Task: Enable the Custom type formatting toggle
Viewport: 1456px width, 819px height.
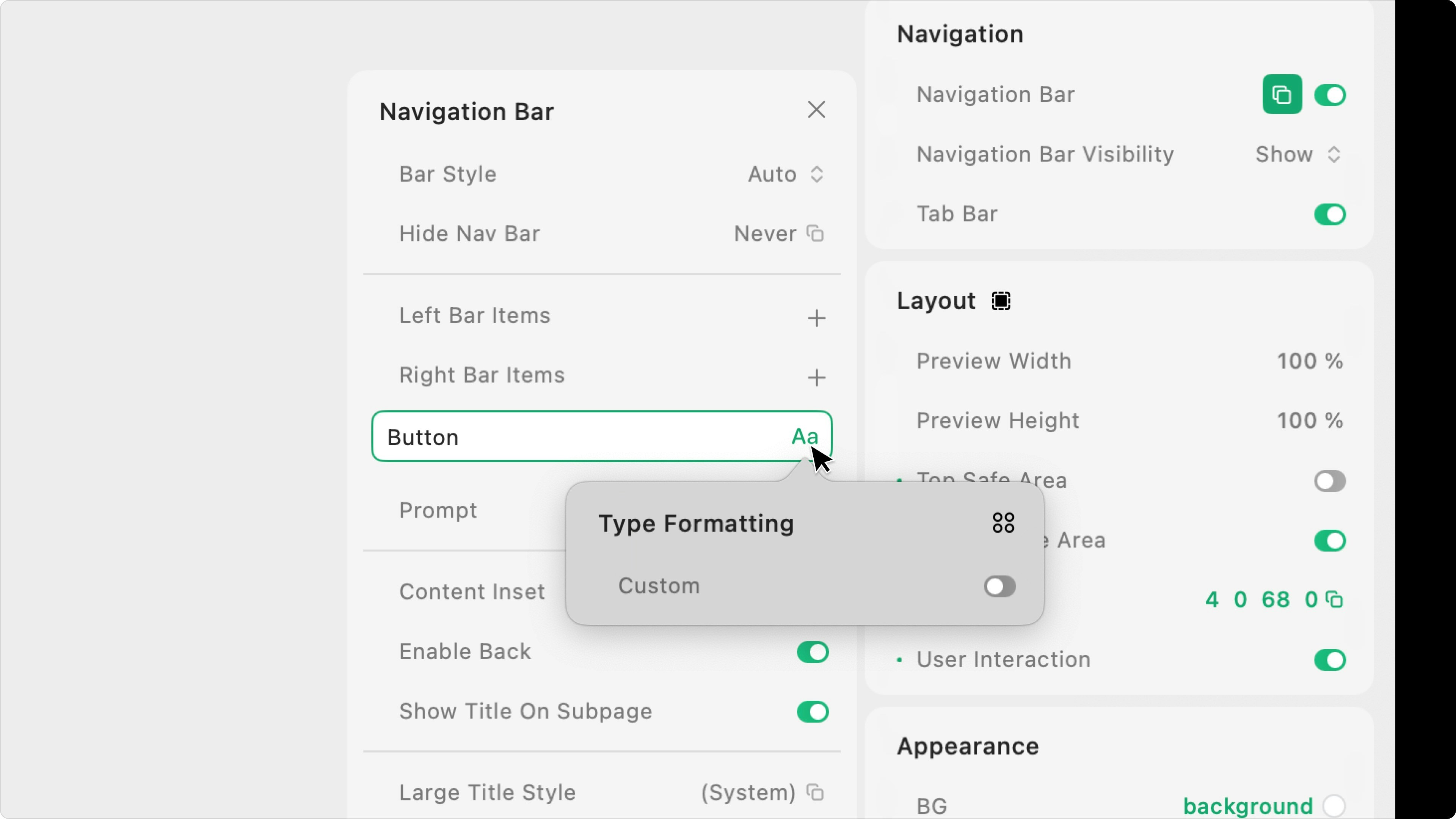Action: (x=999, y=586)
